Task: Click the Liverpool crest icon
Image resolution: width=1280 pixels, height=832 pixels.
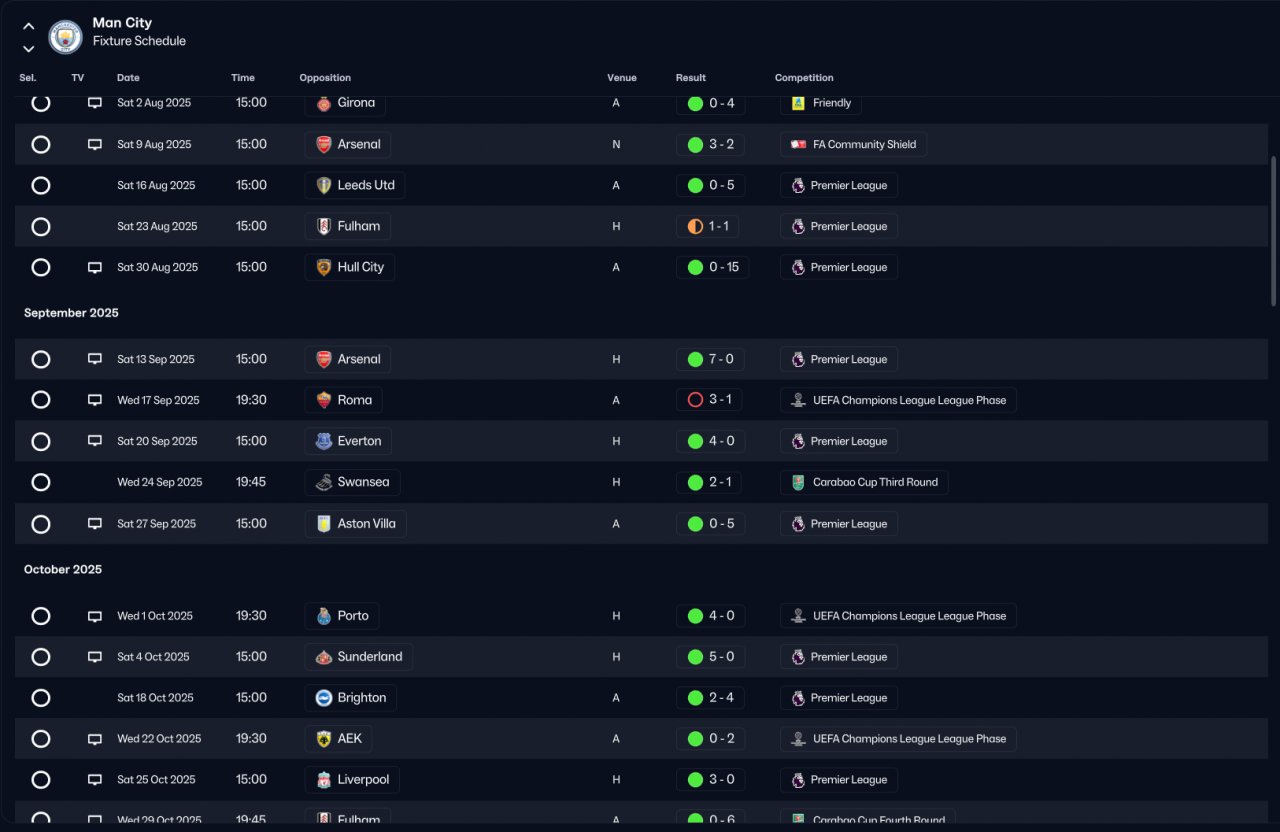Action: pos(323,780)
